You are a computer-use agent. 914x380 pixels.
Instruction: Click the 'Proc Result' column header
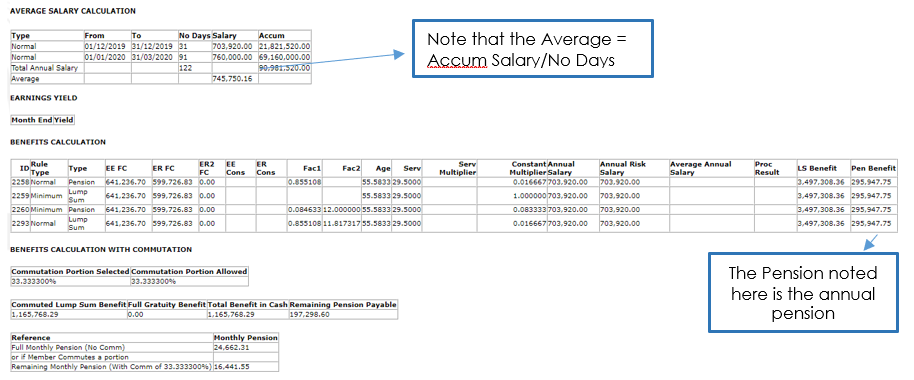[x=767, y=168]
